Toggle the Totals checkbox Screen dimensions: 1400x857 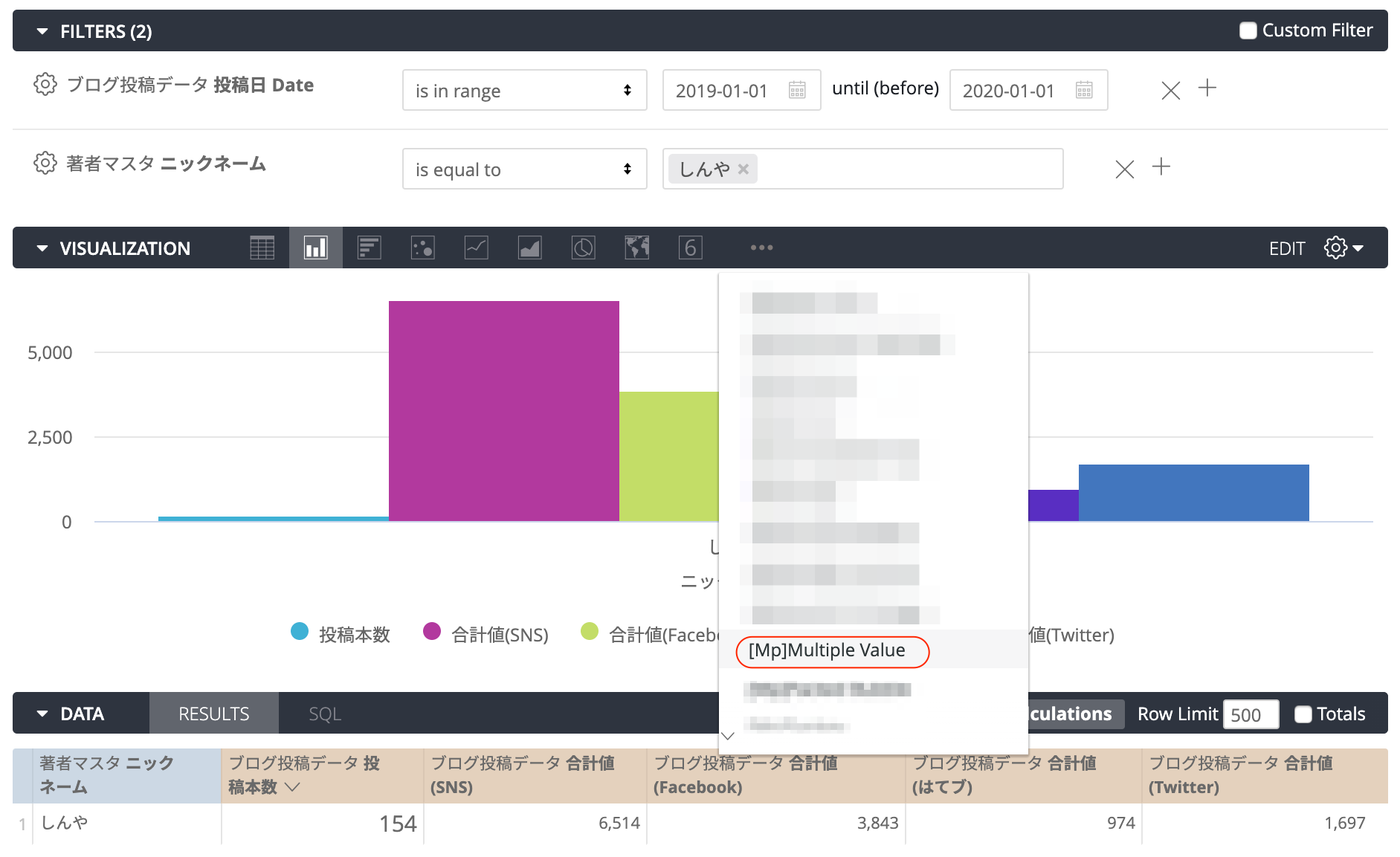click(x=1303, y=714)
